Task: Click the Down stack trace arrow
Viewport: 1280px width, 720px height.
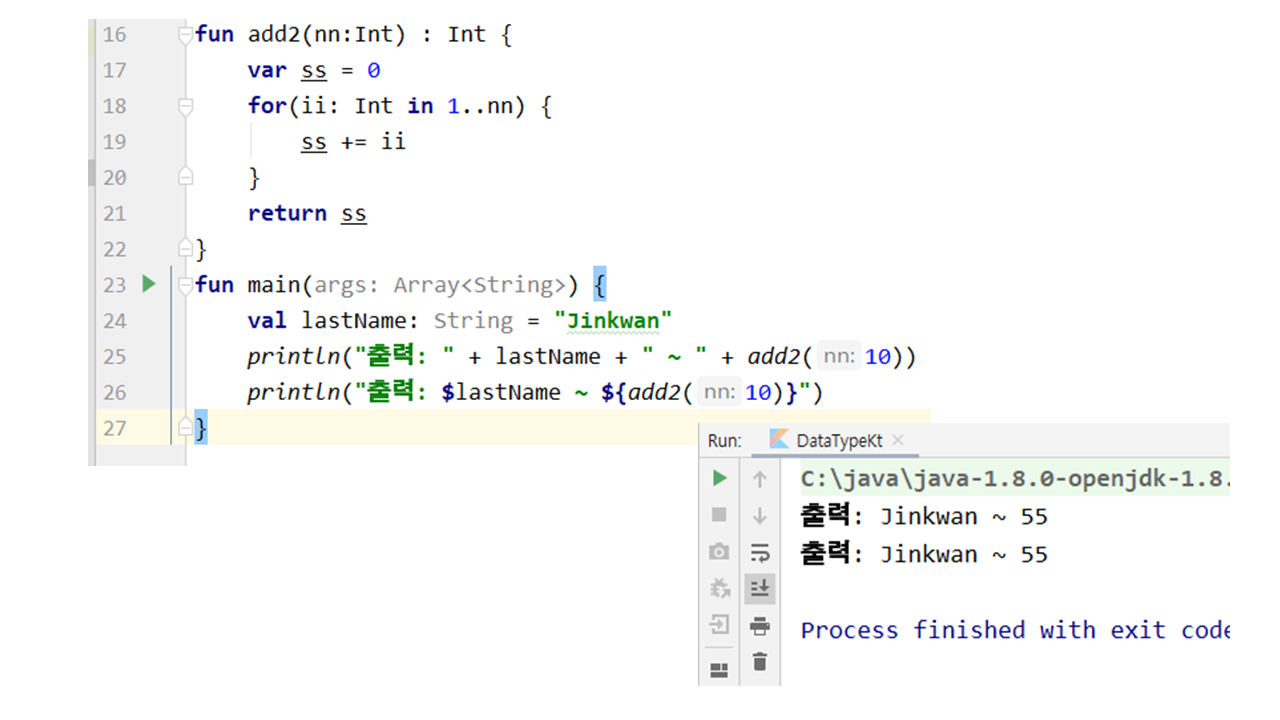Action: 760,515
